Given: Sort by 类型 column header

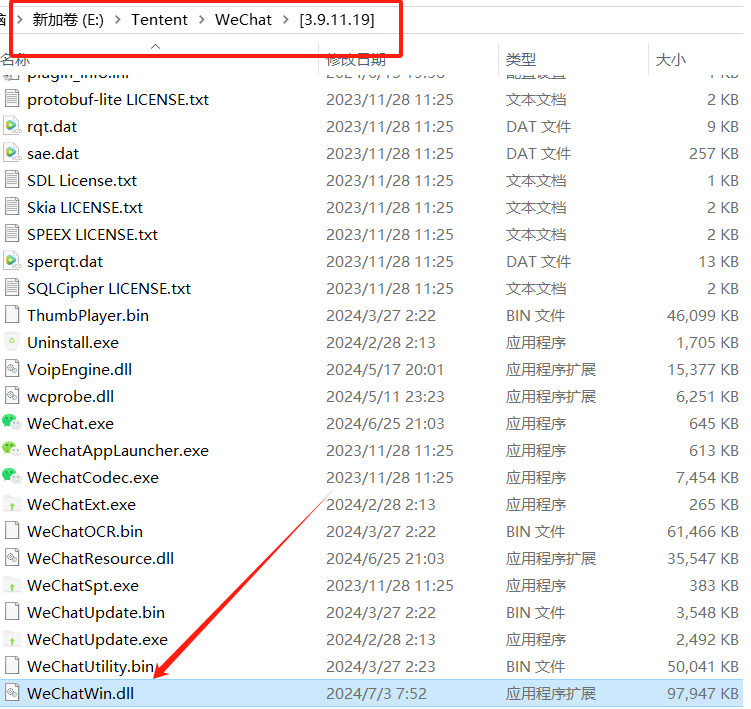Looking at the screenshot, I should pos(521,60).
